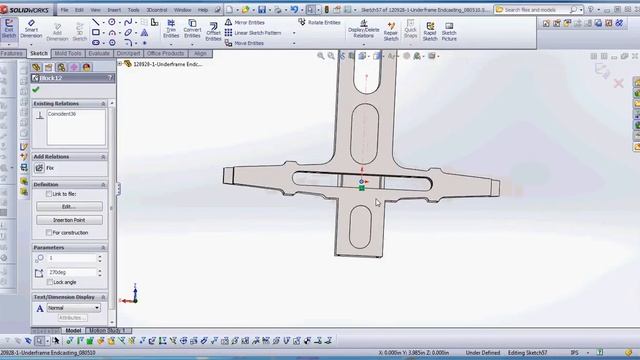Select the Circle sketch tool

tap(112, 22)
